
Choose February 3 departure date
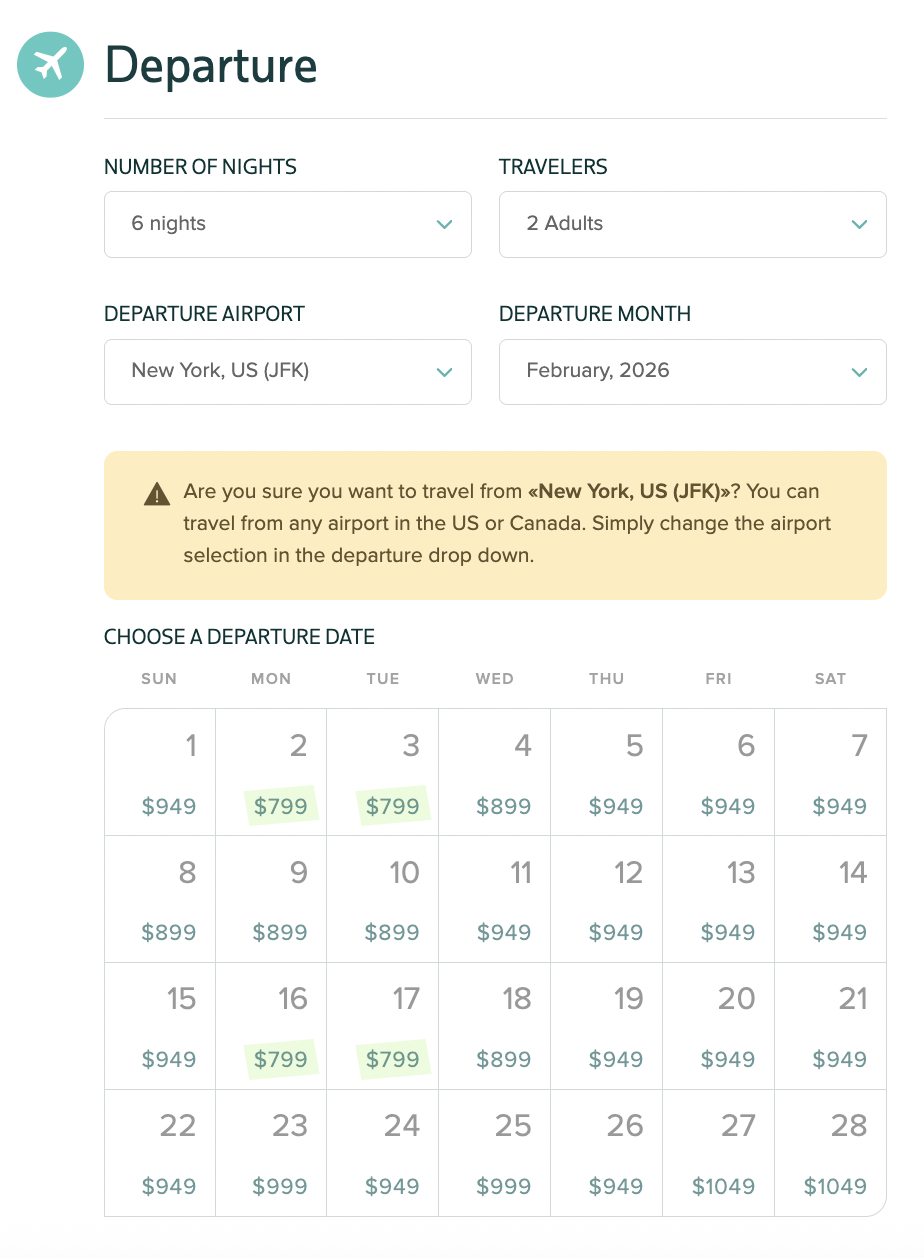pyautogui.click(x=383, y=773)
